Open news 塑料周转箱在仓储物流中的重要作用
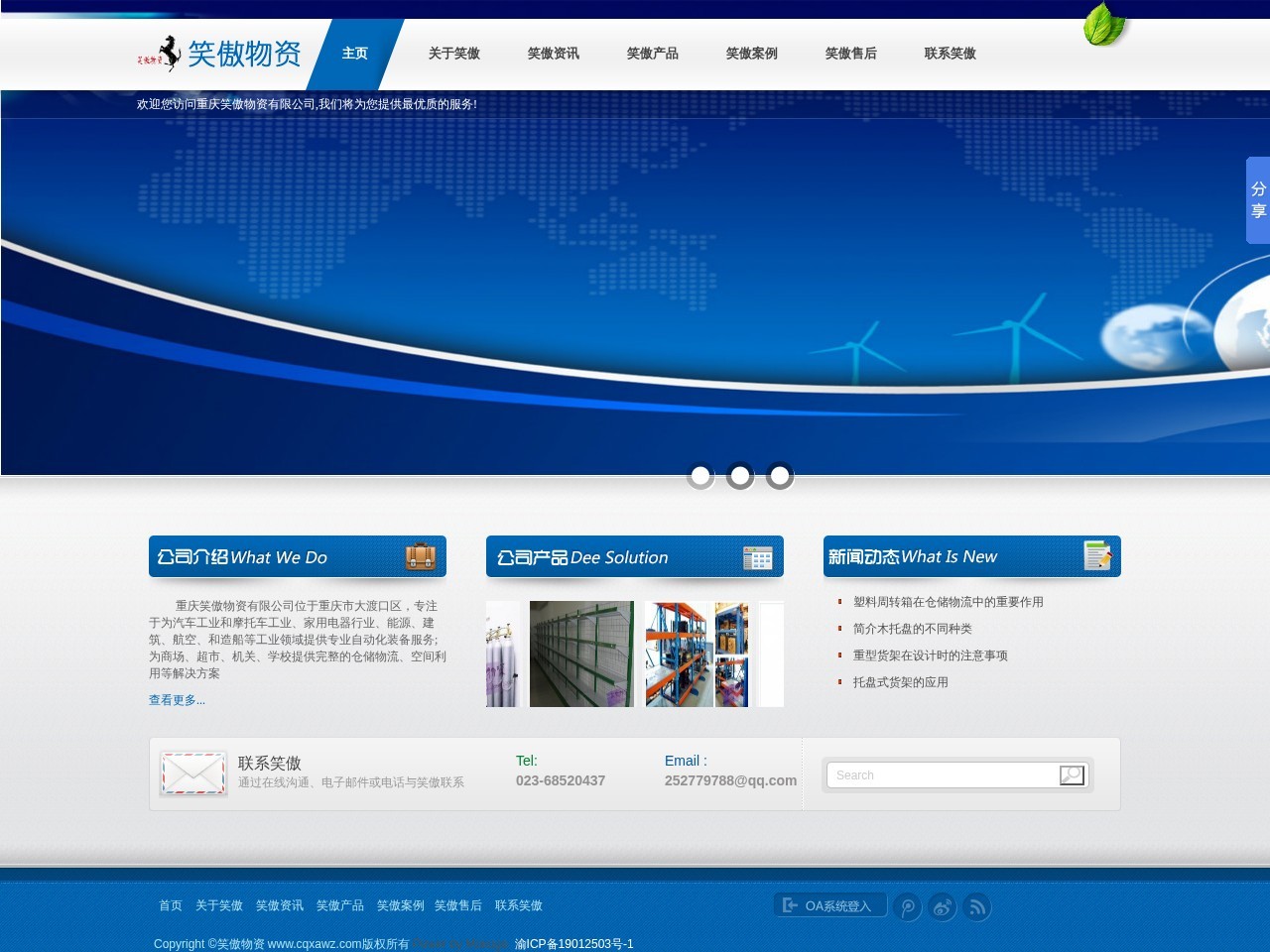The height and width of the screenshot is (952, 1270). click(x=949, y=602)
